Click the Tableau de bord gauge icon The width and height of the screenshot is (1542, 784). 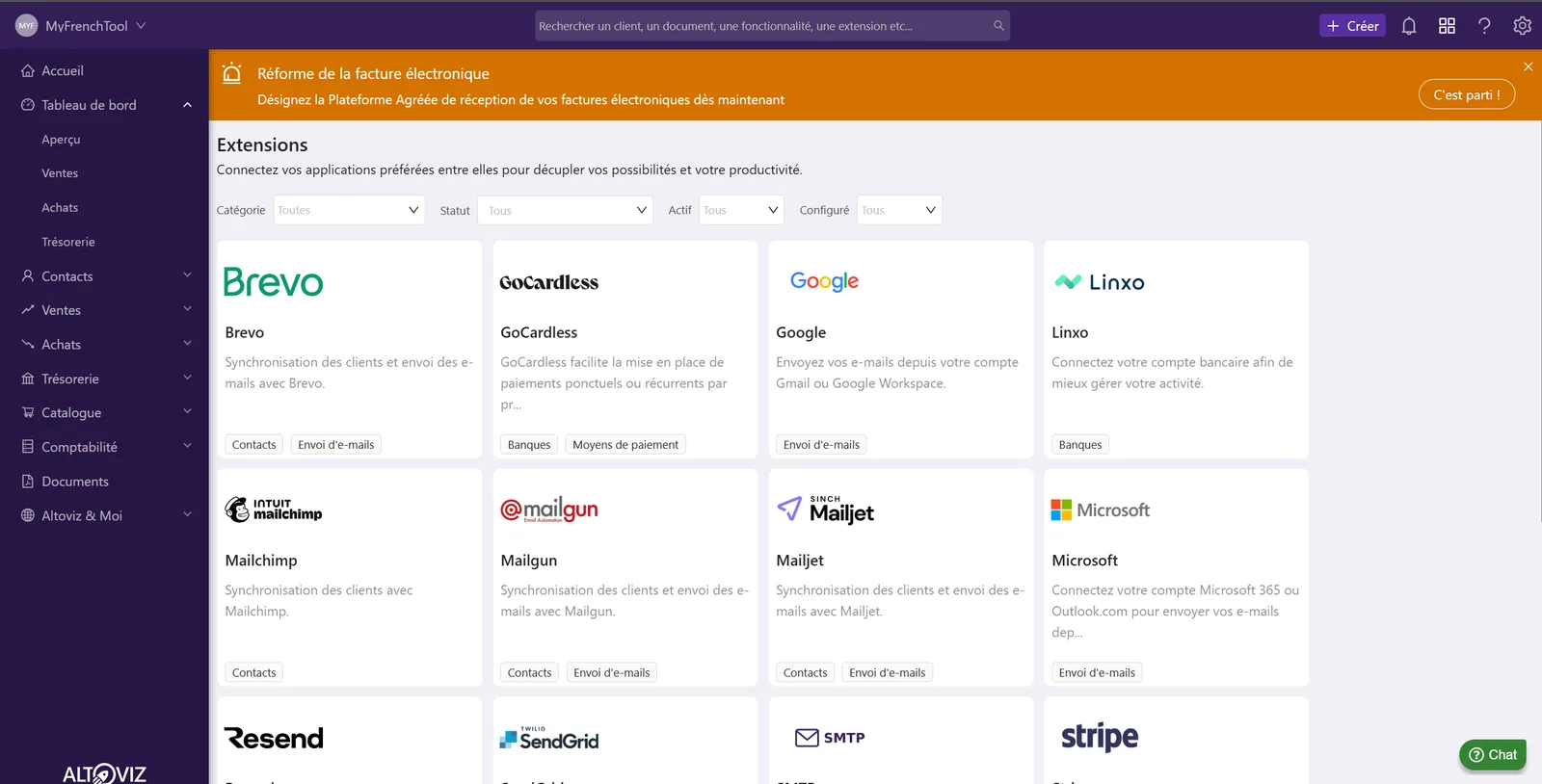click(28, 105)
